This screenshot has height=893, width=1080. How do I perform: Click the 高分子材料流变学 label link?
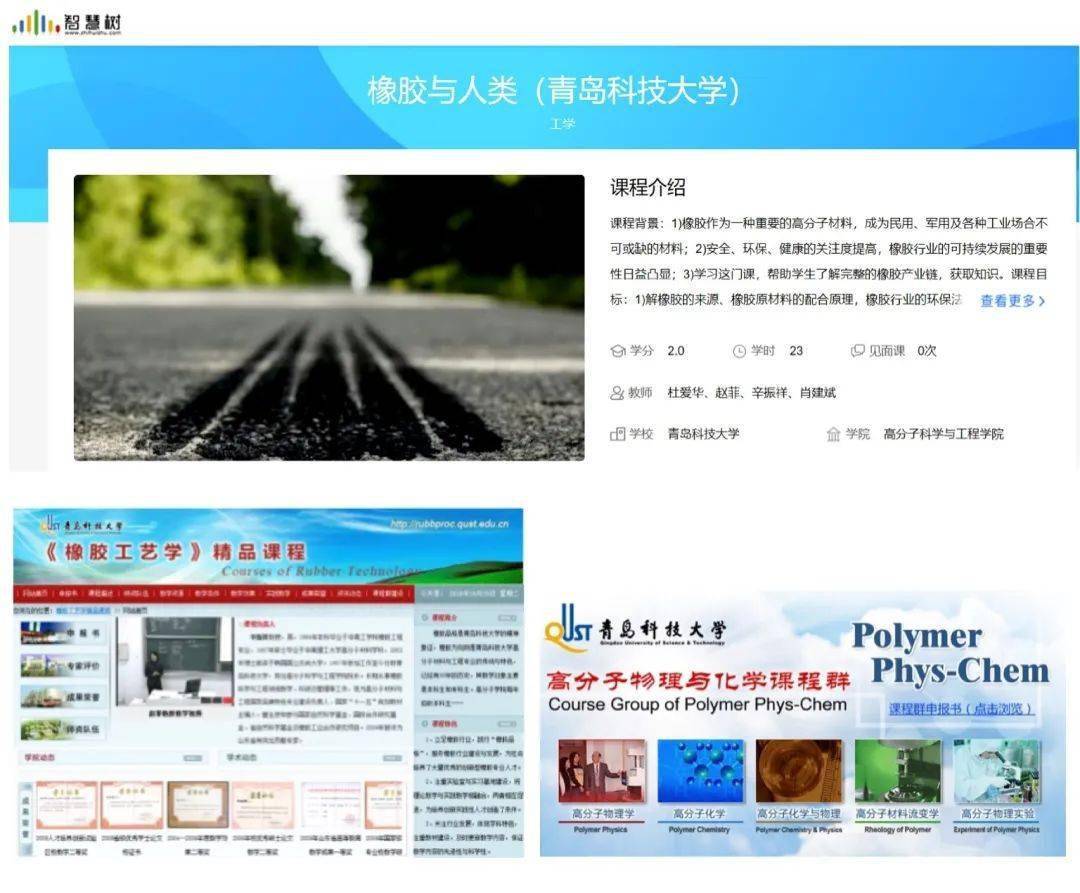pos(897,814)
